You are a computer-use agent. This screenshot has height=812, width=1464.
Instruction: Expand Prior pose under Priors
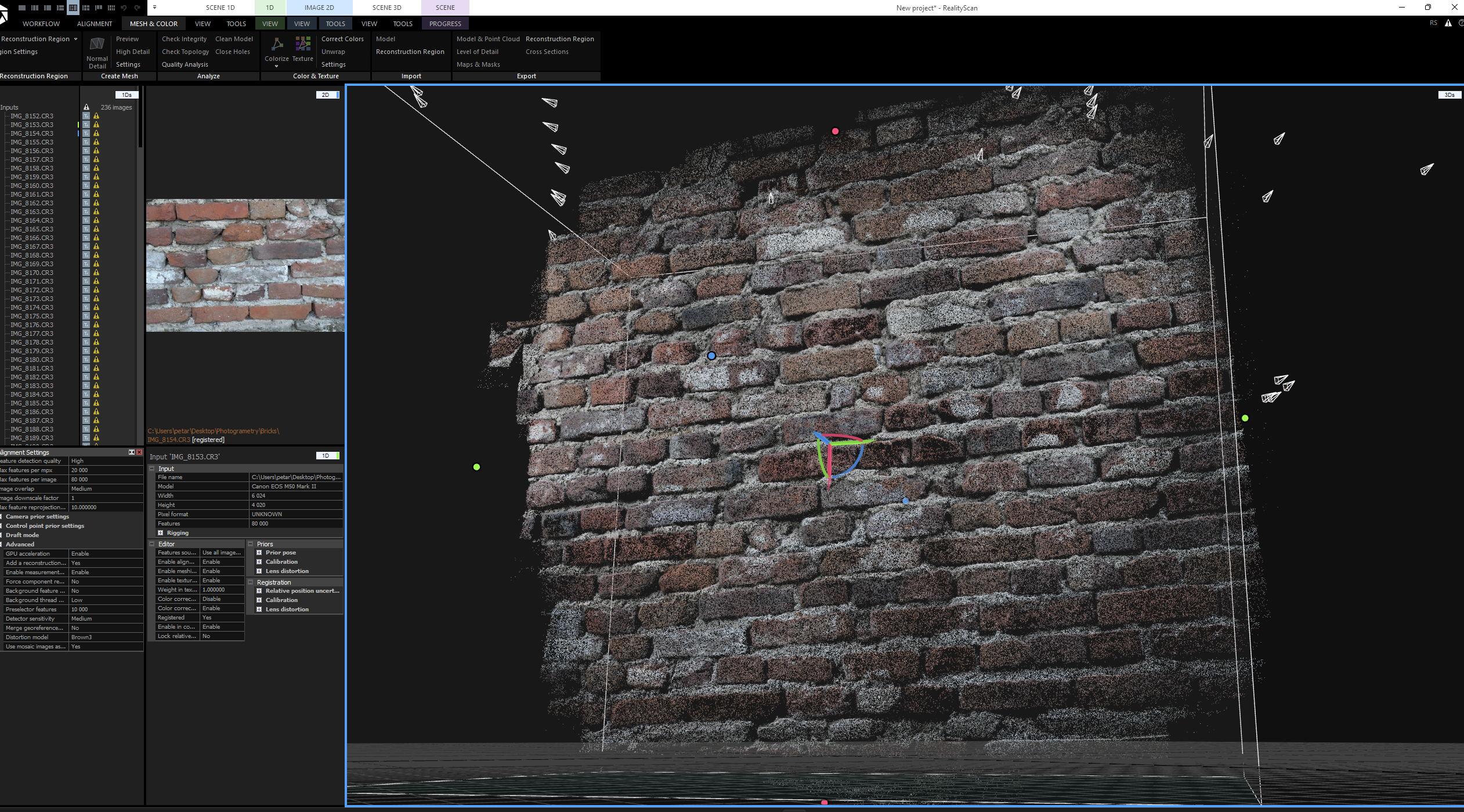[x=259, y=553]
